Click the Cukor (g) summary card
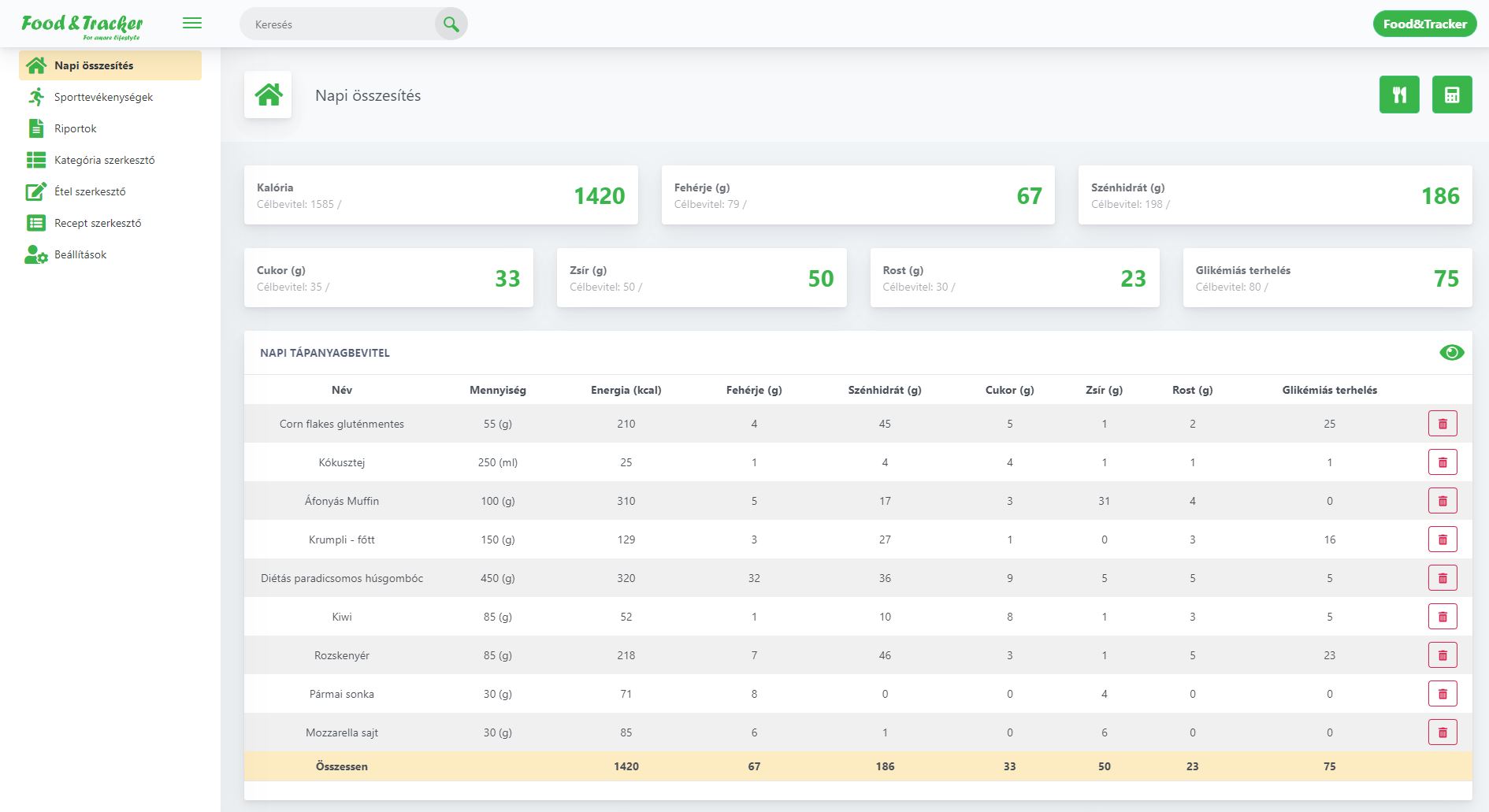Image resolution: width=1489 pixels, height=812 pixels. coord(388,277)
